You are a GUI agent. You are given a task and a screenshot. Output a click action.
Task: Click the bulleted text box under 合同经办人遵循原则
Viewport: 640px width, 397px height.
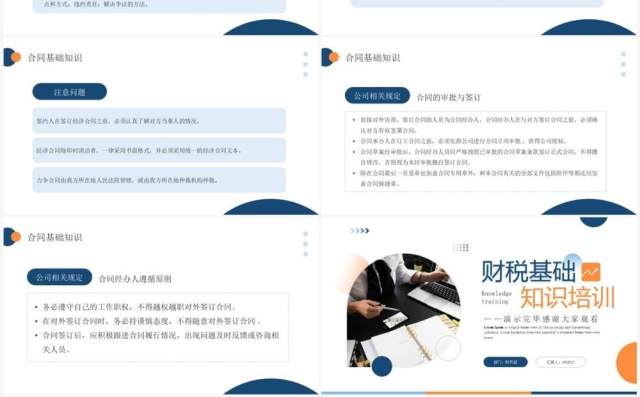pos(158,327)
